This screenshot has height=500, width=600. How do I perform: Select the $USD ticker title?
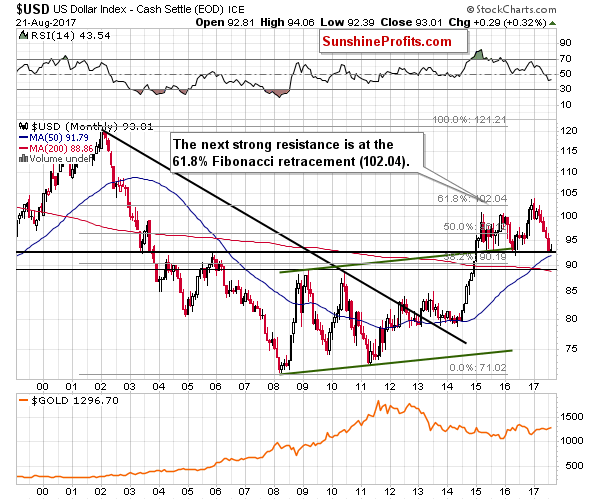tap(33, 8)
